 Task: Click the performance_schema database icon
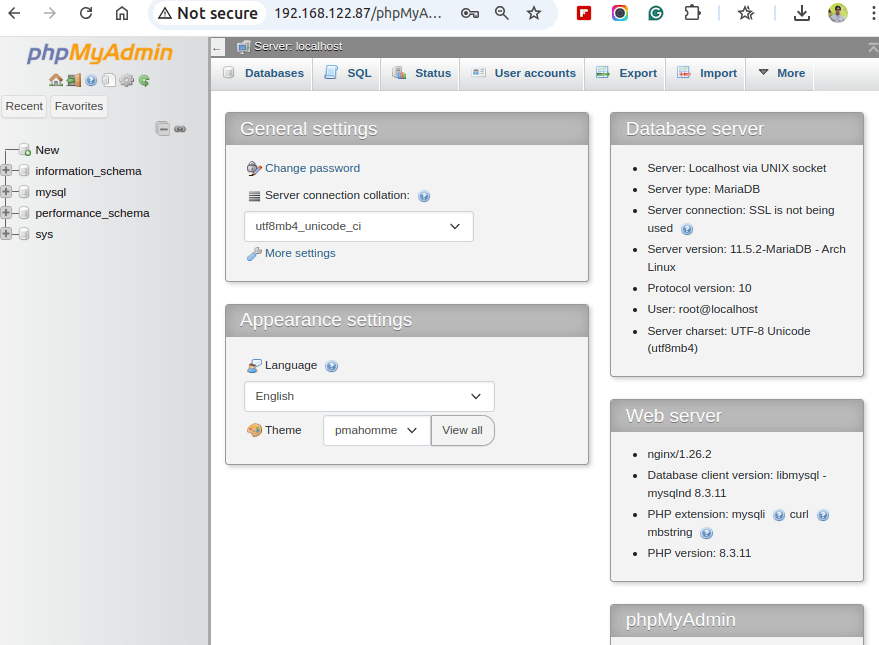point(24,212)
